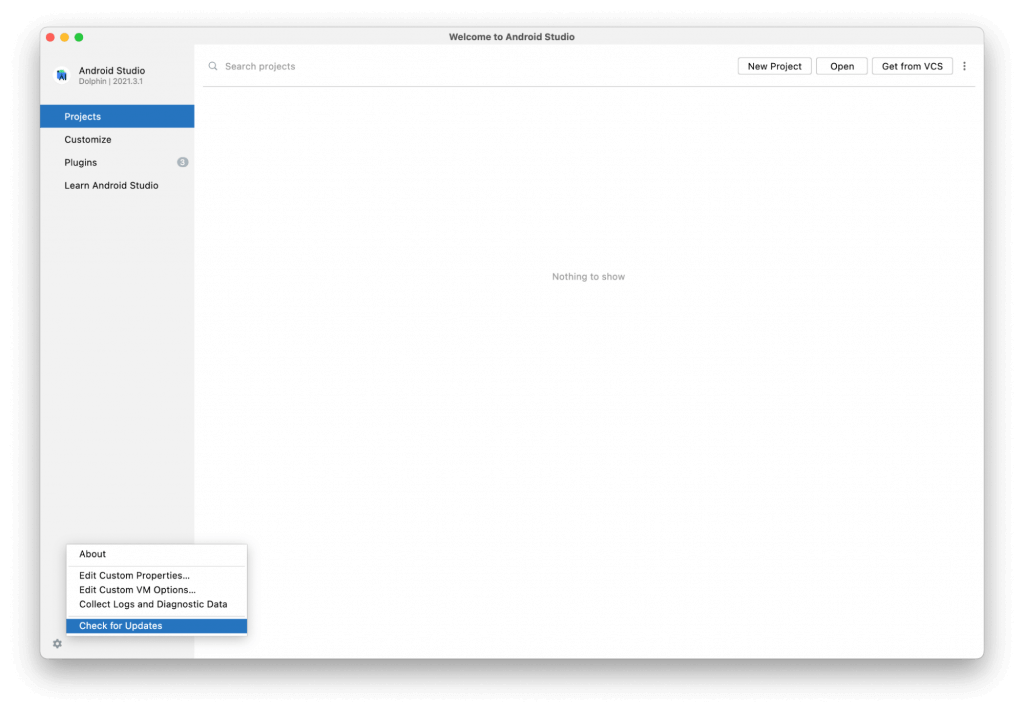Select Collect Logs and Diagnostic Data
The width and height of the screenshot is (1024, 712).
coord(152,604)
